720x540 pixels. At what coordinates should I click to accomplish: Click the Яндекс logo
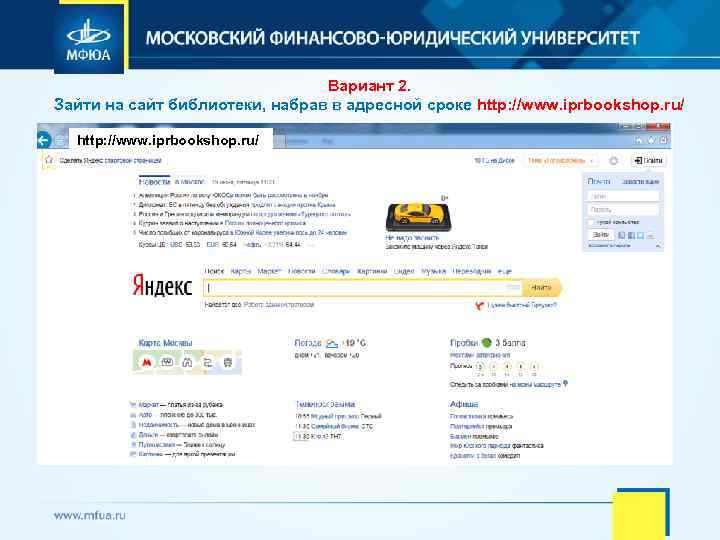(x=162, y=286)
